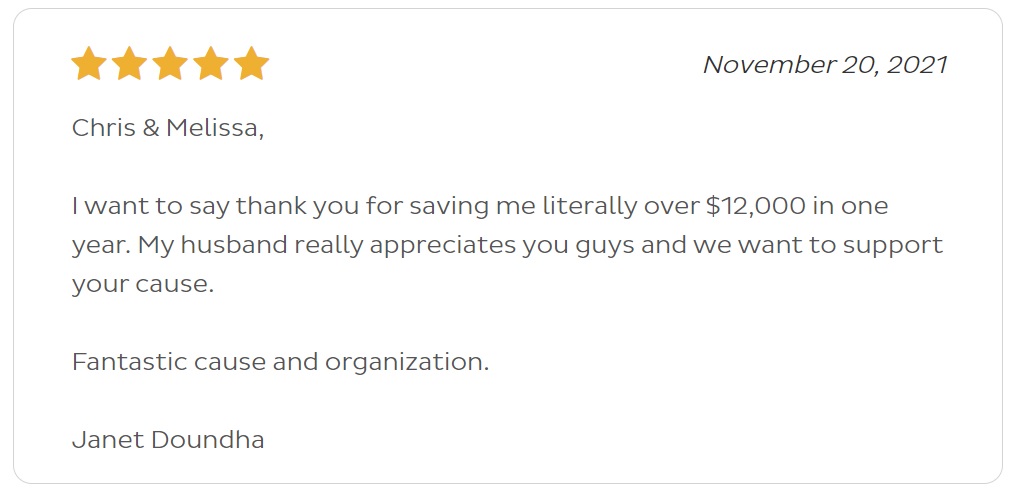The image size is (1015, 495).
Task: Click the reviewer name Janet Doundha
Action: [x=168, y=440]
